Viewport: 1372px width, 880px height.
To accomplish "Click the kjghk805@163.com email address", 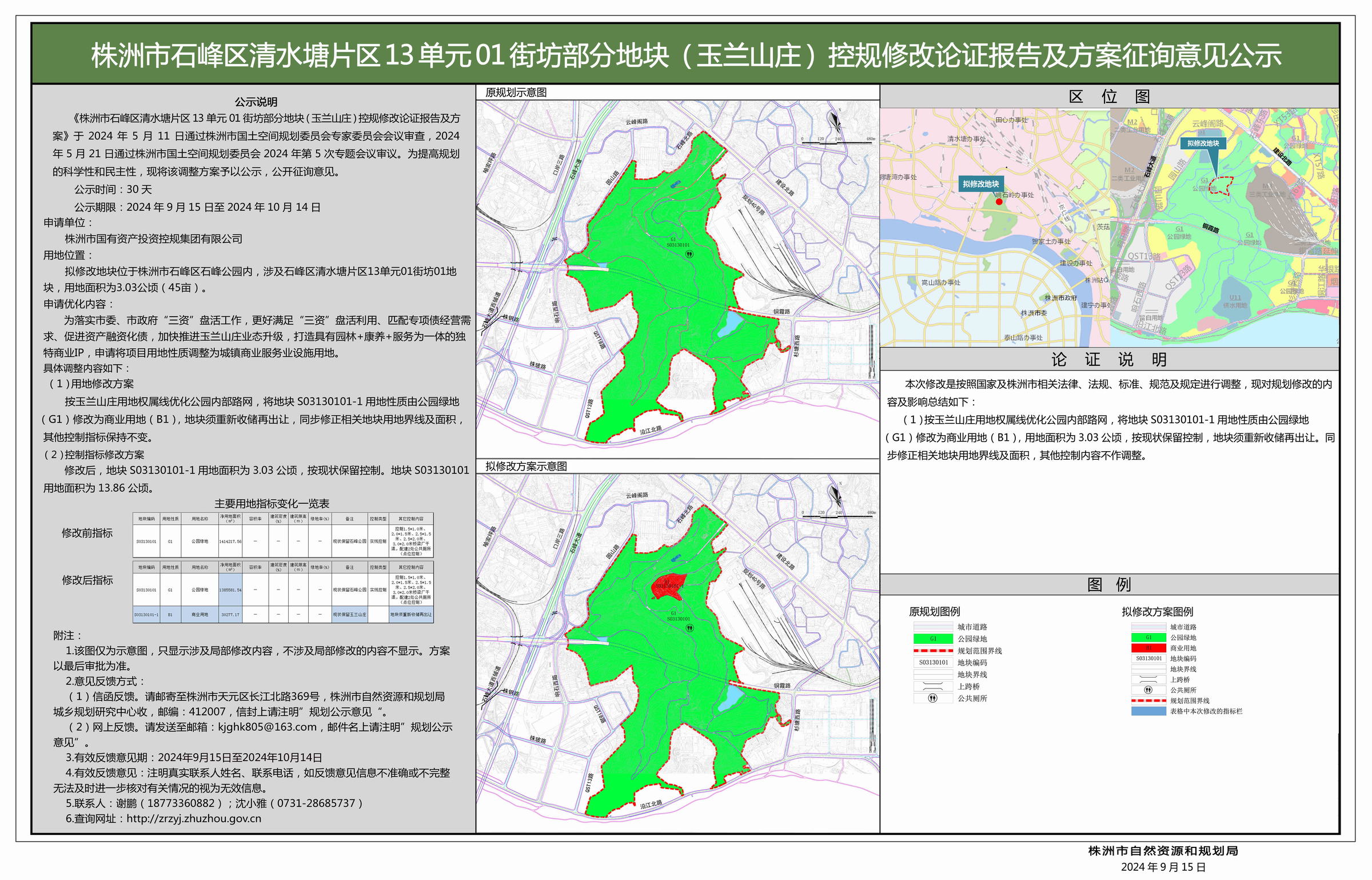I will 267,727.
